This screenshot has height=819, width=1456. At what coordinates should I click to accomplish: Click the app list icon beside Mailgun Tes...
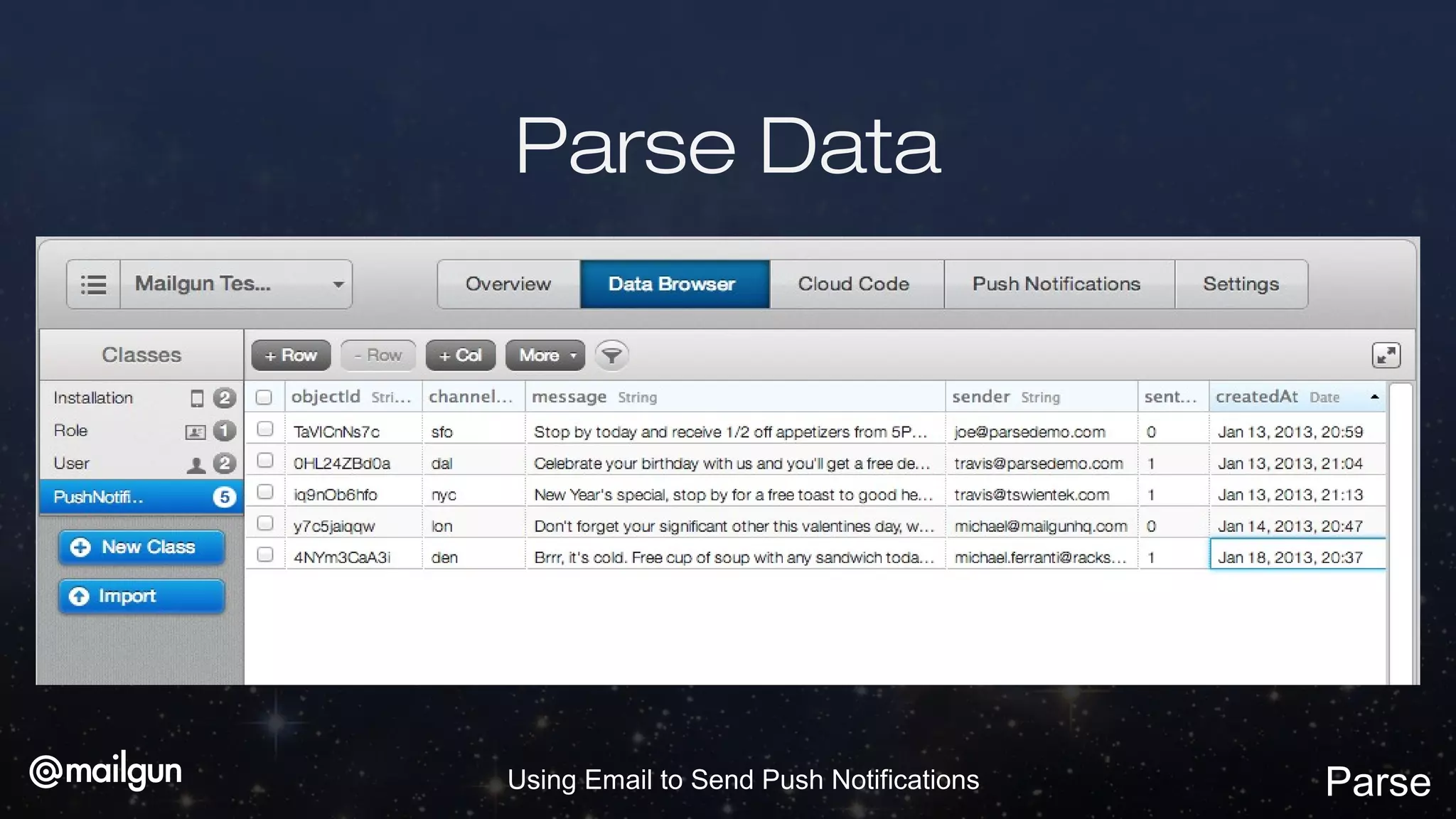93,284
